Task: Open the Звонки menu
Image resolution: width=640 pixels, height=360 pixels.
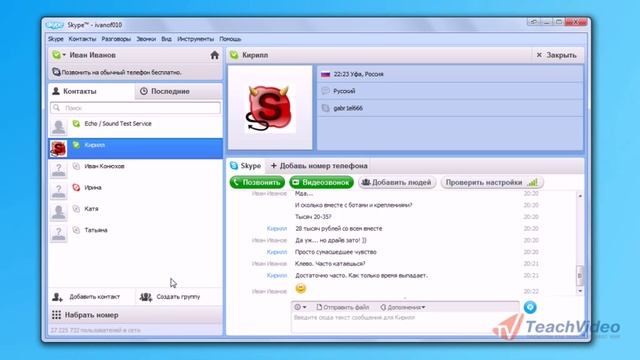Action: (x=146, y=39)
